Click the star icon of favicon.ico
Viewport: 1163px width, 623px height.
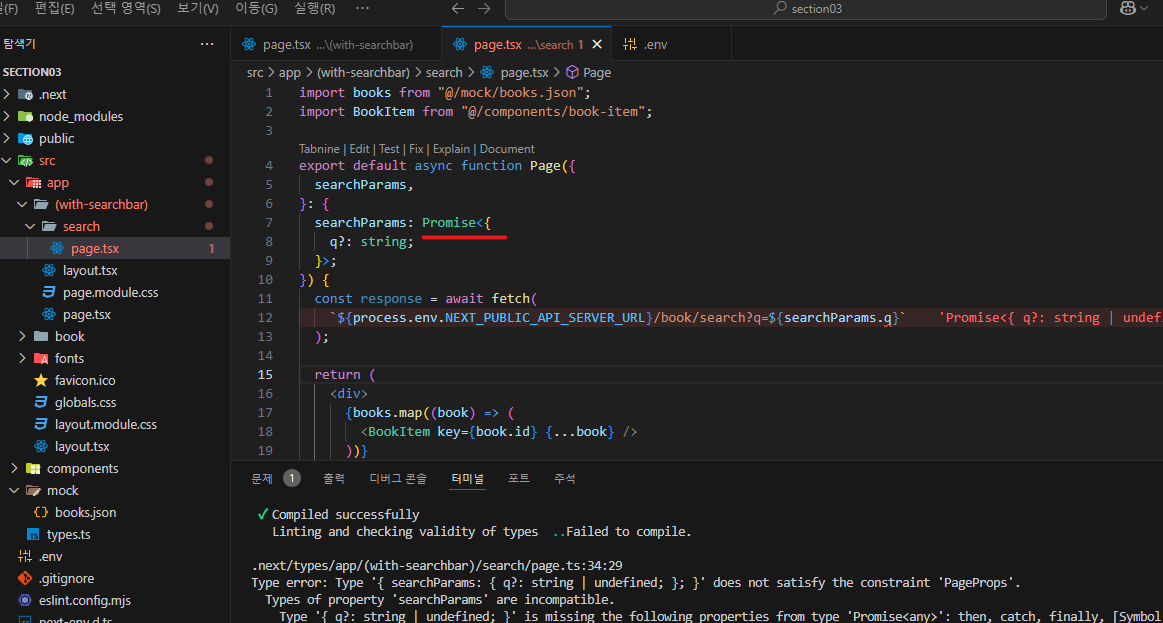click(x=42, y=380)
